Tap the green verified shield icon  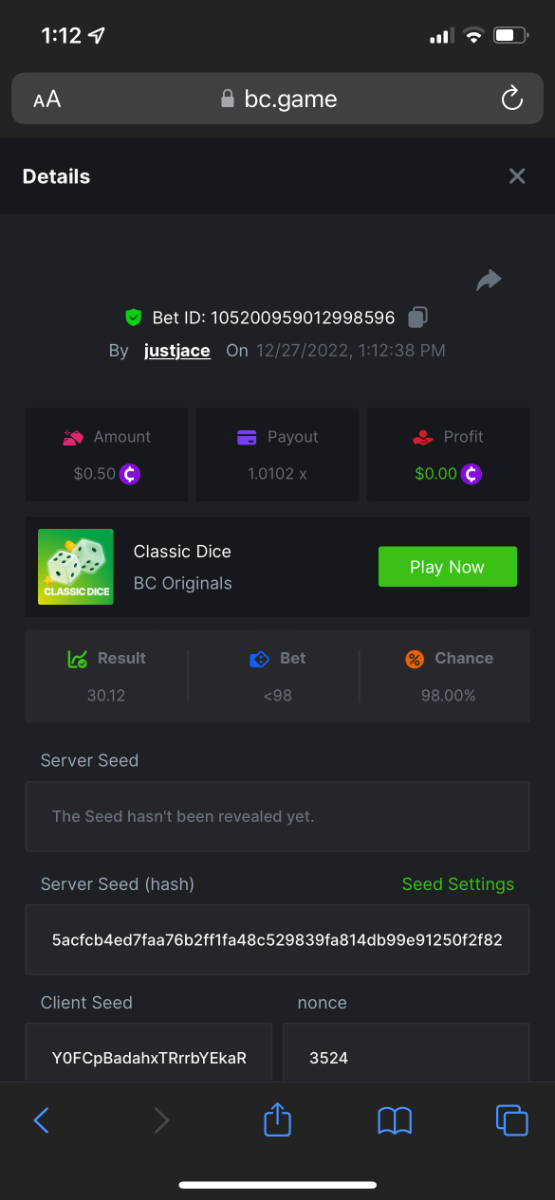[133, 318]
